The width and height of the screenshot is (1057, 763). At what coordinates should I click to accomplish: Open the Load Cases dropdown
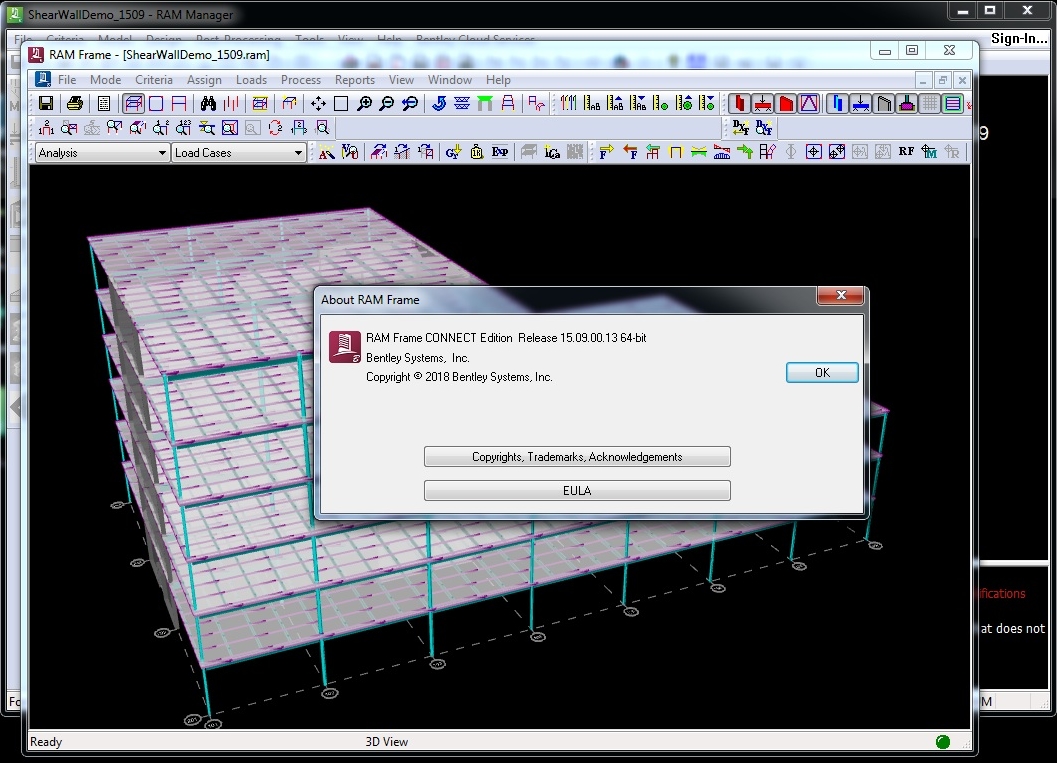[239, 152]
